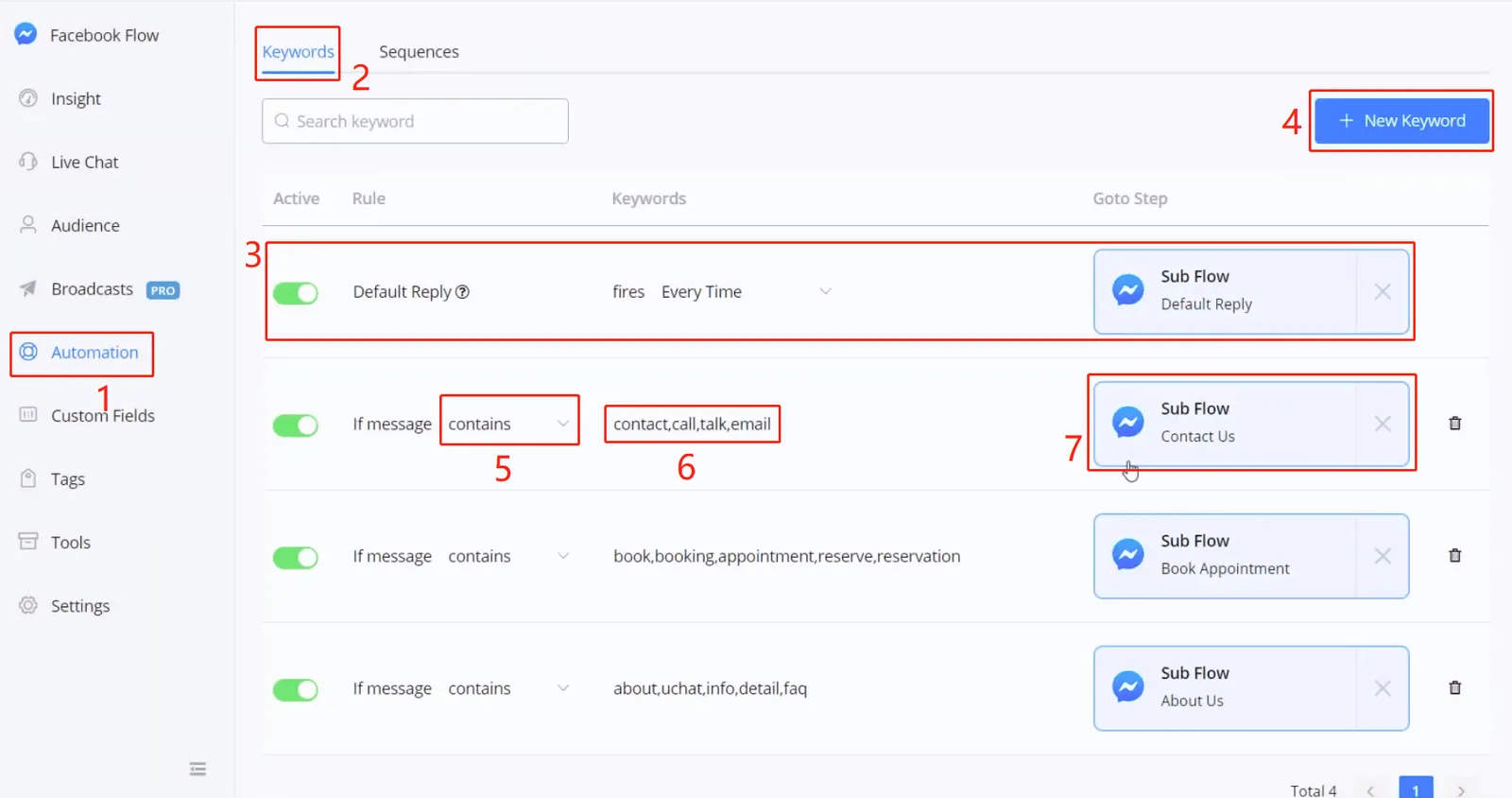Delete the About Us keyword rule
Screen dimensions: 1512x798
pos(1455,688)
